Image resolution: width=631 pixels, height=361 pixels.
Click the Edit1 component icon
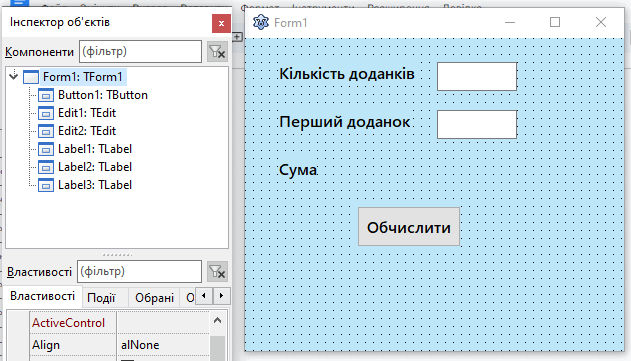pos(46,113)
